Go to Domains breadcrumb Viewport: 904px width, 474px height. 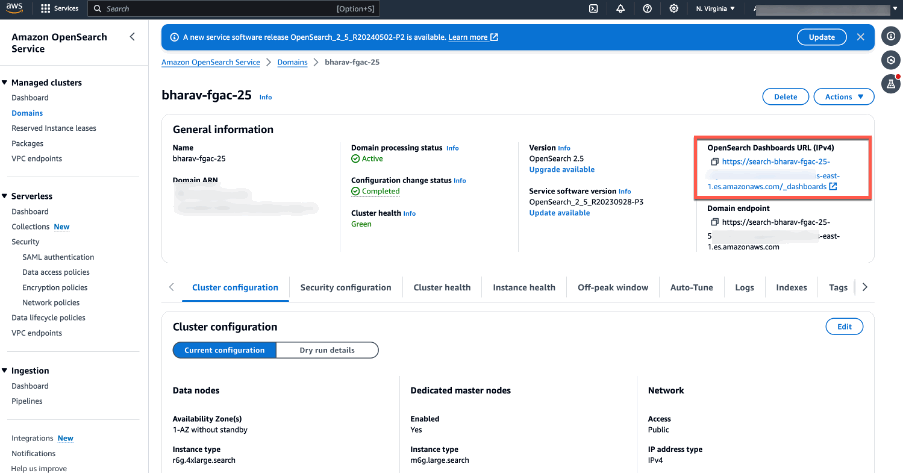click(292, 62)
